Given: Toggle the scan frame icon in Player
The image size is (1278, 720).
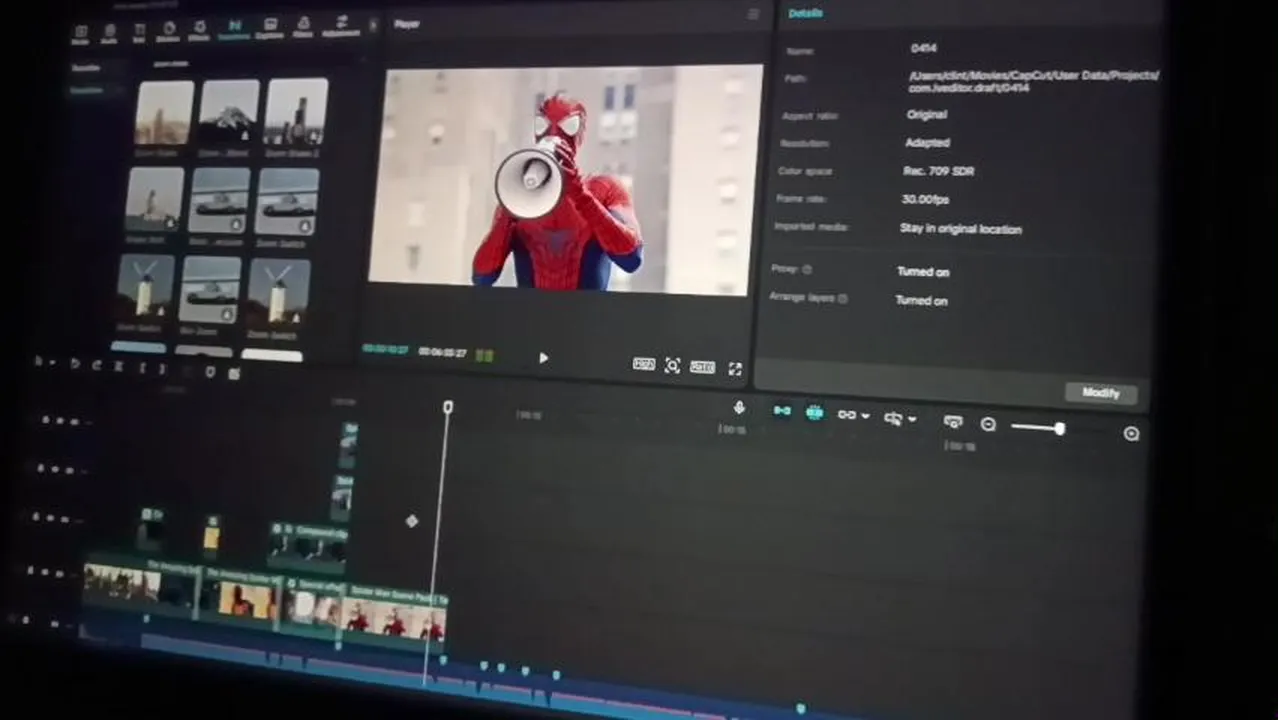Looking at the screenshot, I should pos(673,366).
